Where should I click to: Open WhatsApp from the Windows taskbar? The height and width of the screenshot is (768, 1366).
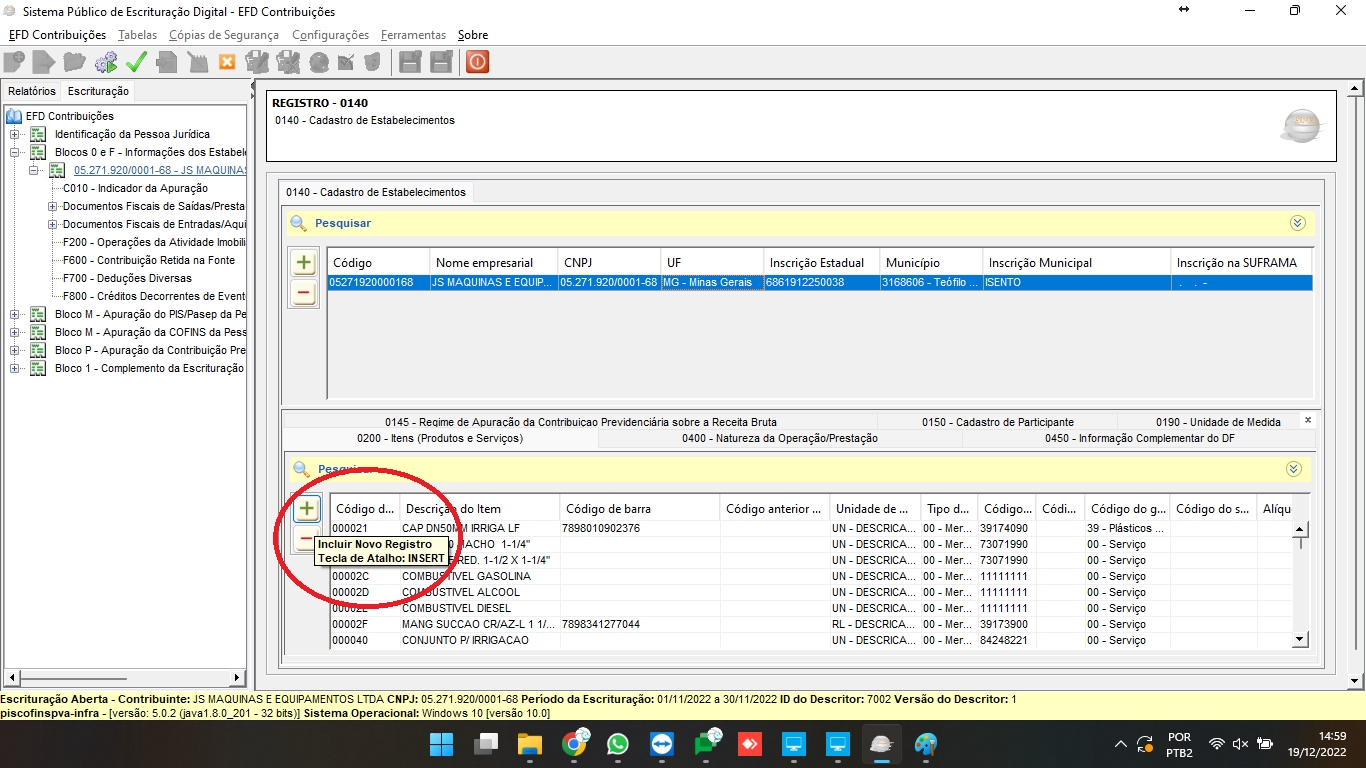[x=618, y=744]
